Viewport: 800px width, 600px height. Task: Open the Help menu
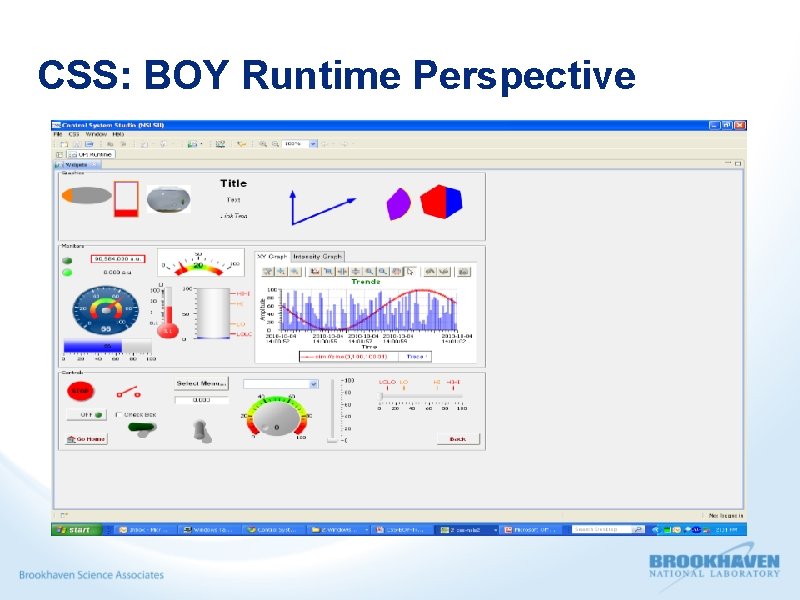coord(118,134)
